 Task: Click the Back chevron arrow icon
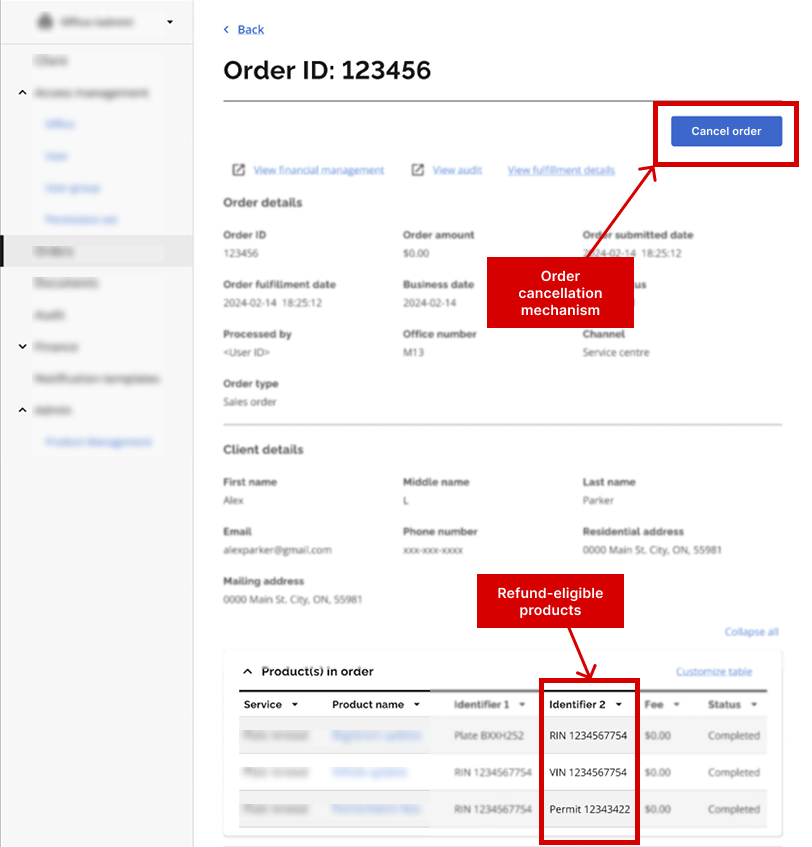click(226, 30)
